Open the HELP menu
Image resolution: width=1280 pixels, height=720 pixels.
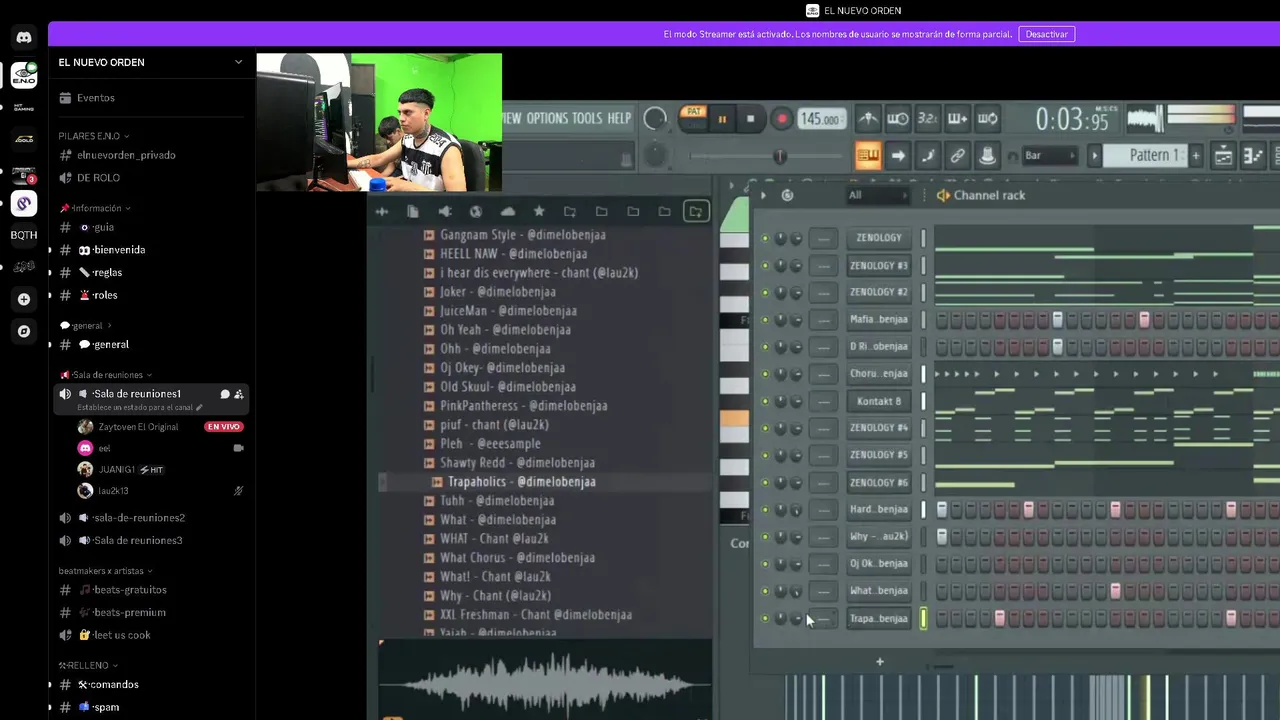click(x=619, y=118)
